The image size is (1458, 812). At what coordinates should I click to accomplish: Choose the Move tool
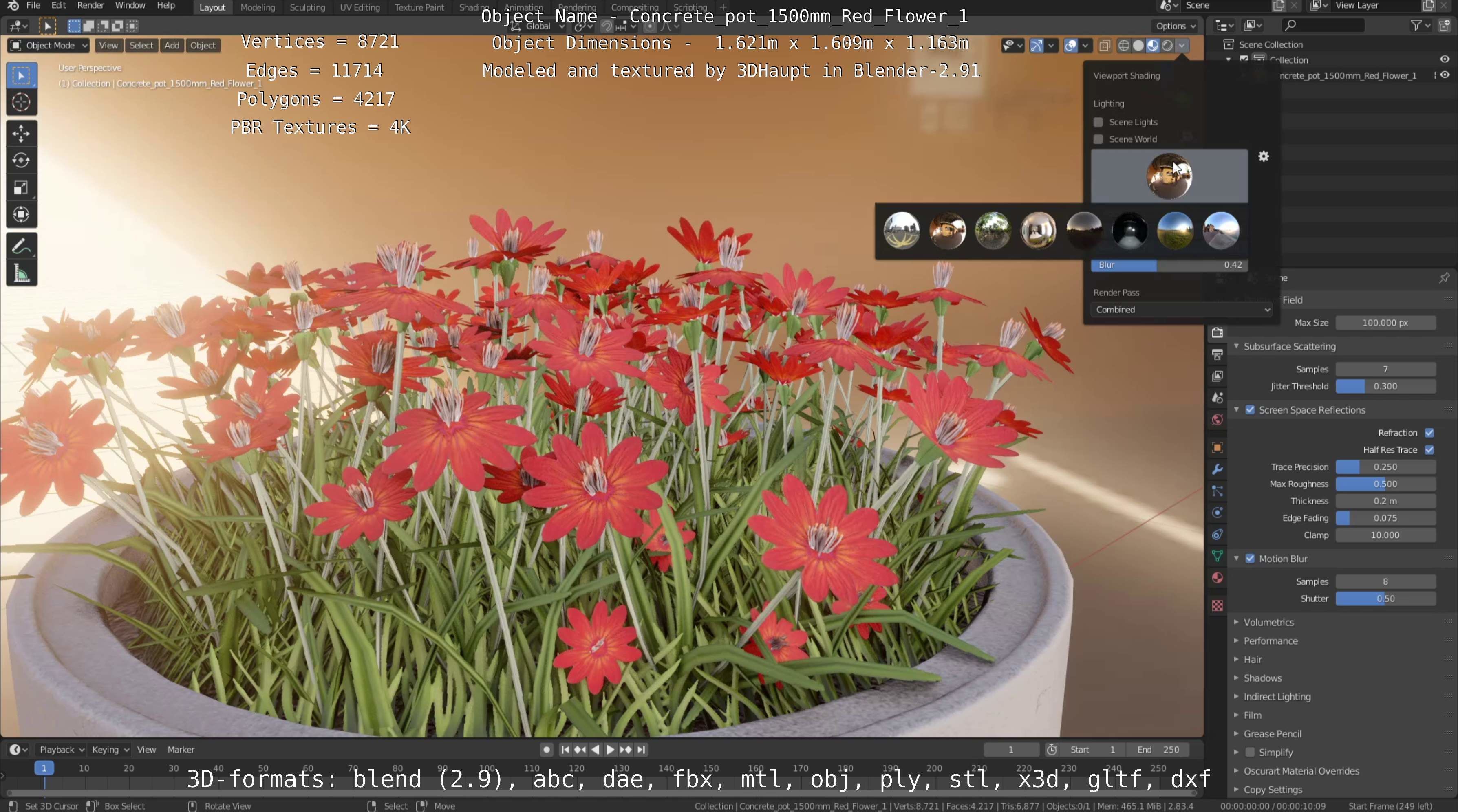(x=22, y=134)
